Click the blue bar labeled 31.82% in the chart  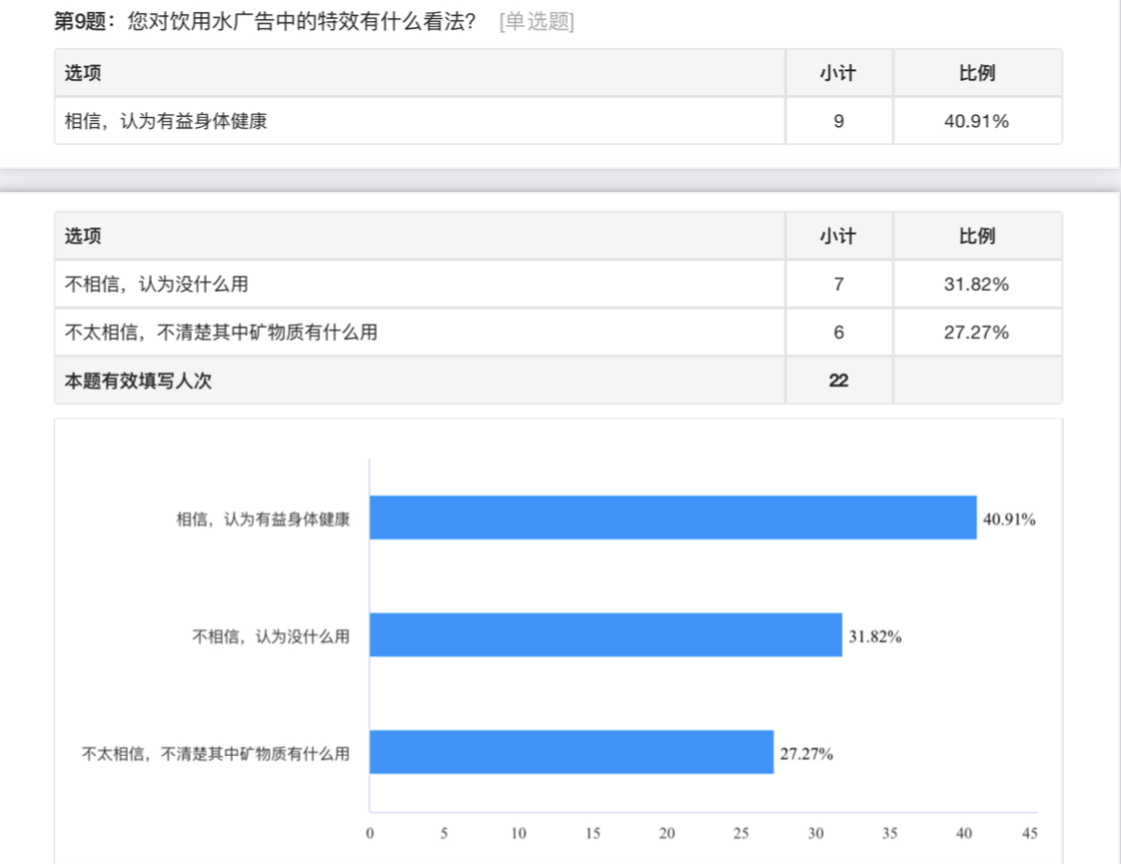pyautogui.click(x=605, y=635)
